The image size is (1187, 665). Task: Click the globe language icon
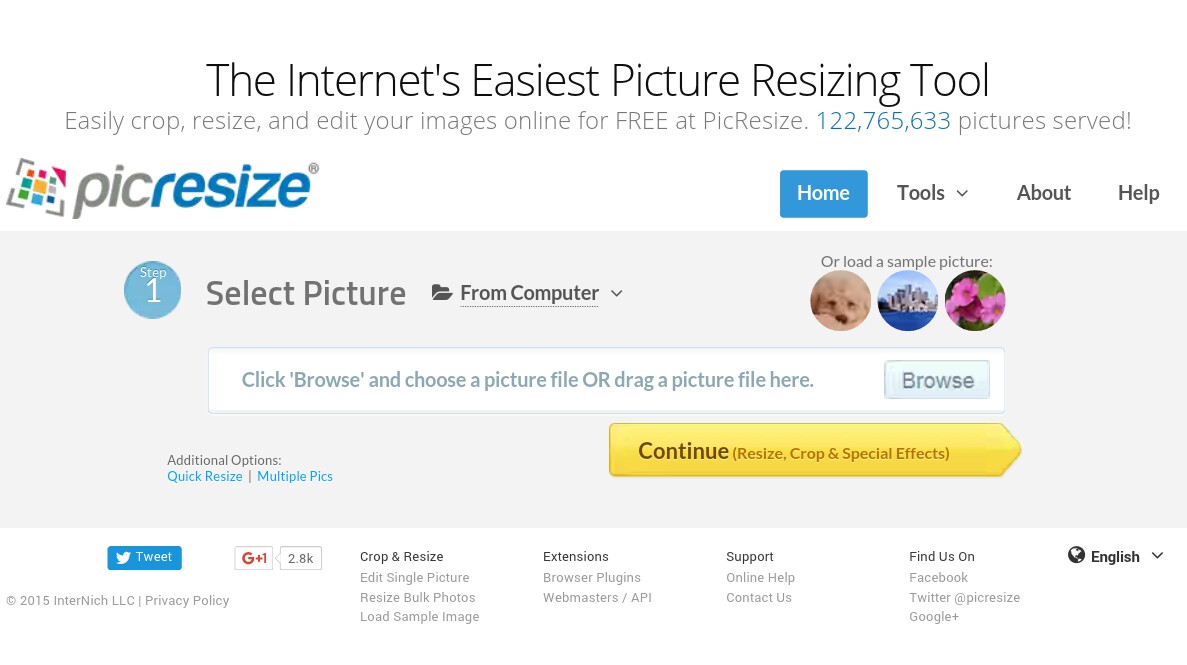1076,555
